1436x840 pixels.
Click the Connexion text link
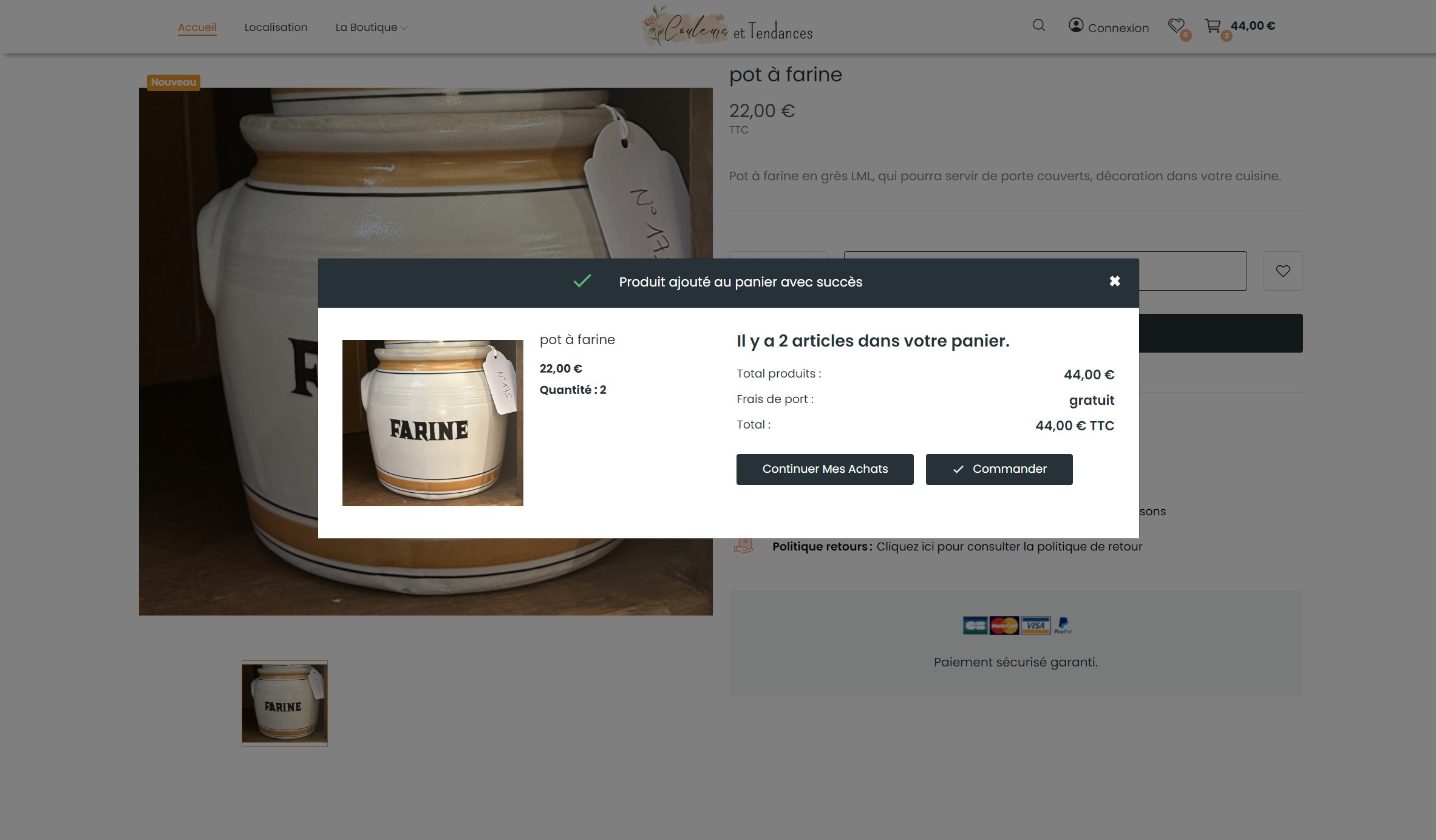click(x=1118, y=28)
